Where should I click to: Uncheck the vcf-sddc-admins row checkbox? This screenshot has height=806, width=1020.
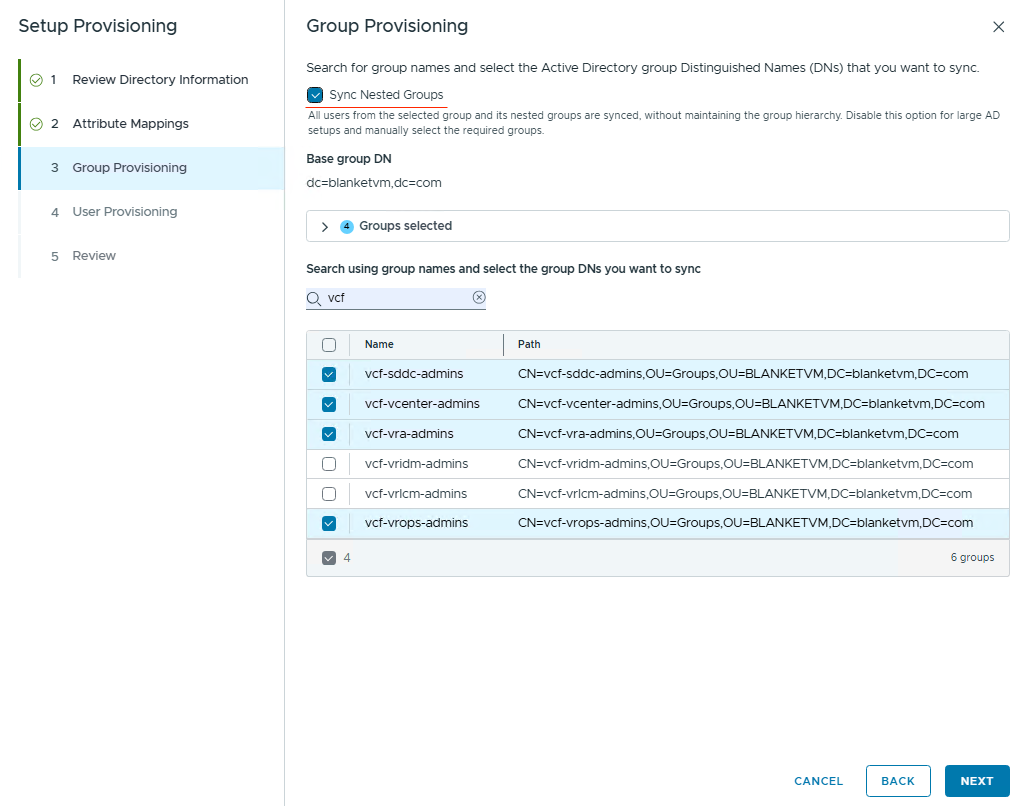[329, 374]
